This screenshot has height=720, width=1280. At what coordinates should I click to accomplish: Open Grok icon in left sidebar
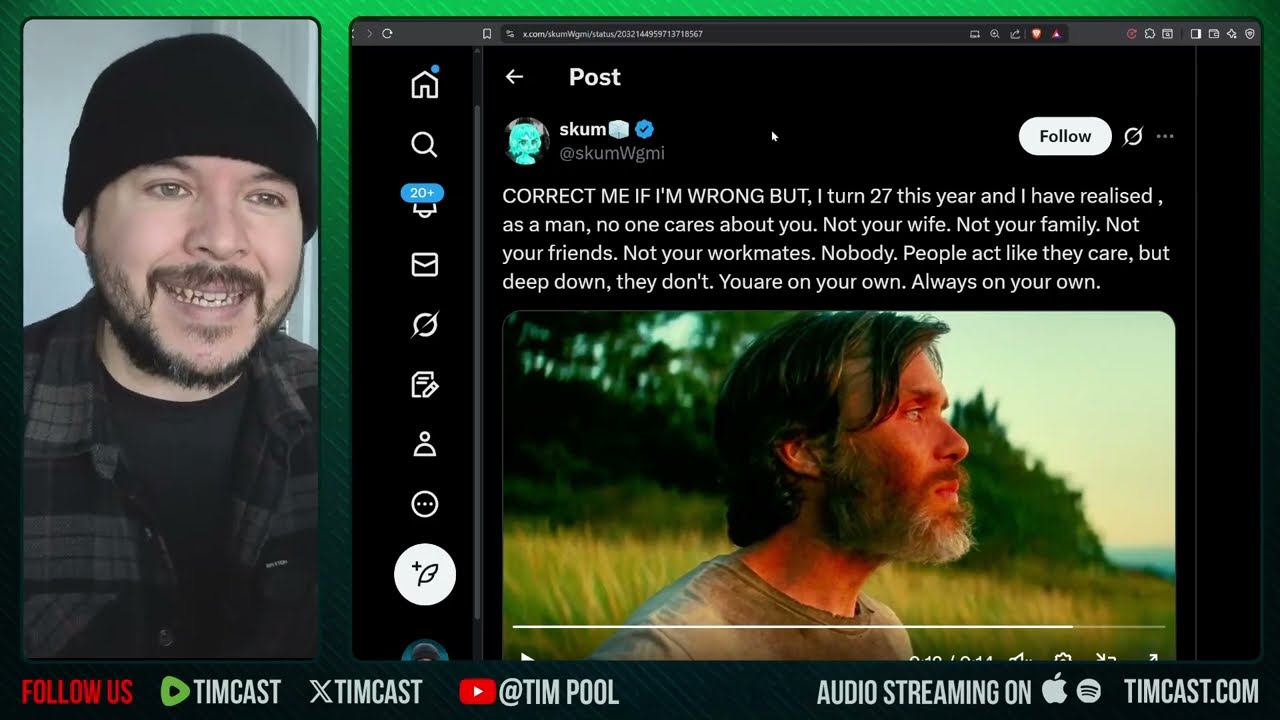point(424,325)
